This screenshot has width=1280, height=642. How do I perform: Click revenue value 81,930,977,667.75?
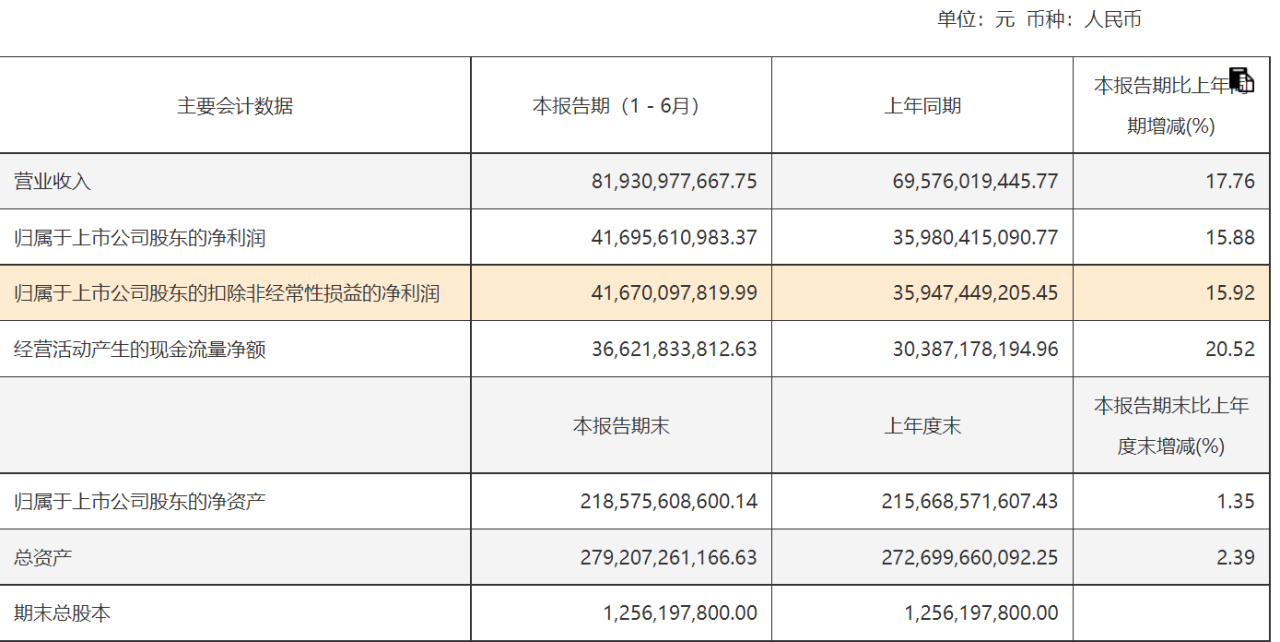click(x=675, y=182)
